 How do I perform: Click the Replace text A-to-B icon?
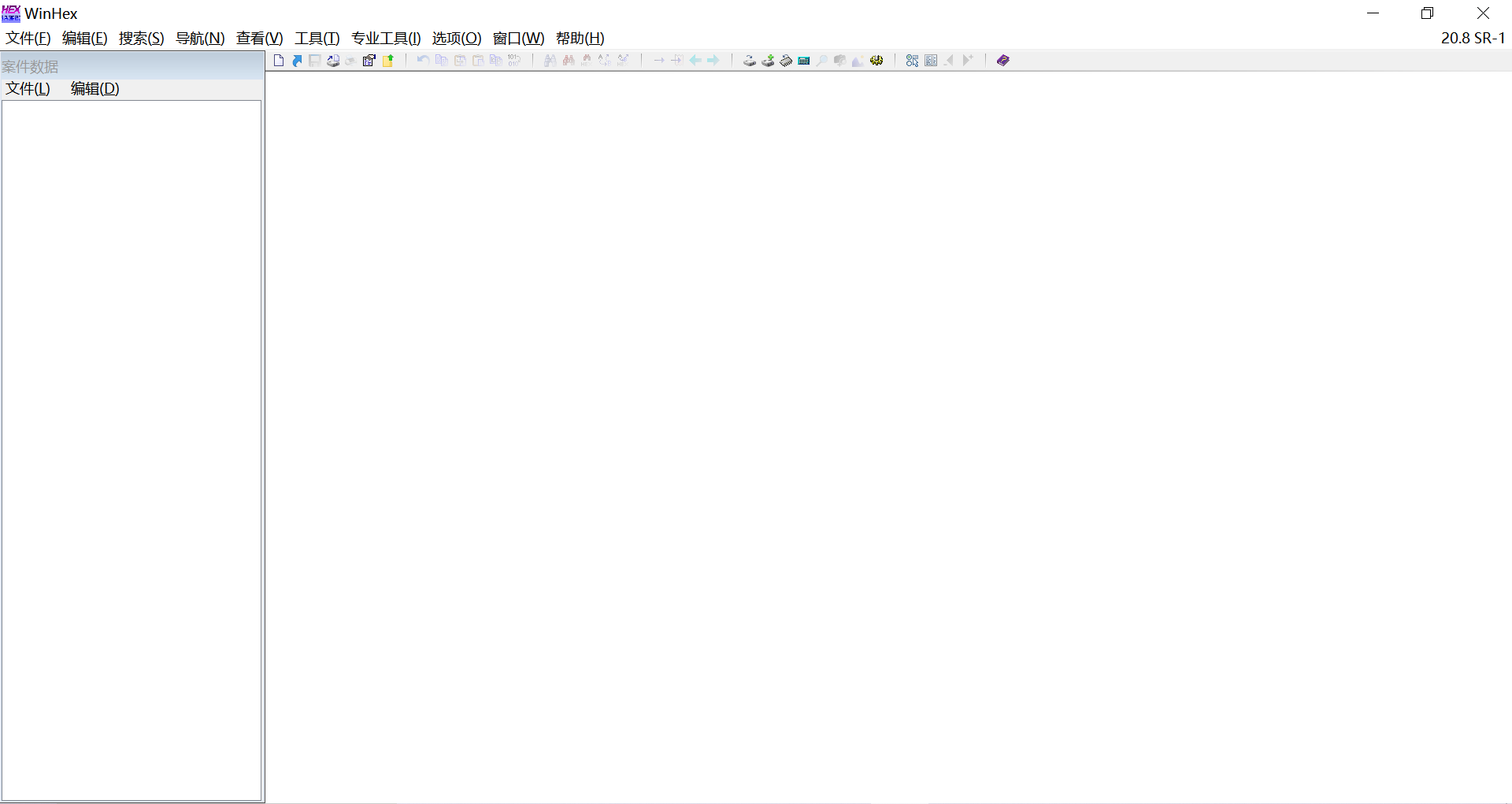pyautogui.click(x=604, y=61)
